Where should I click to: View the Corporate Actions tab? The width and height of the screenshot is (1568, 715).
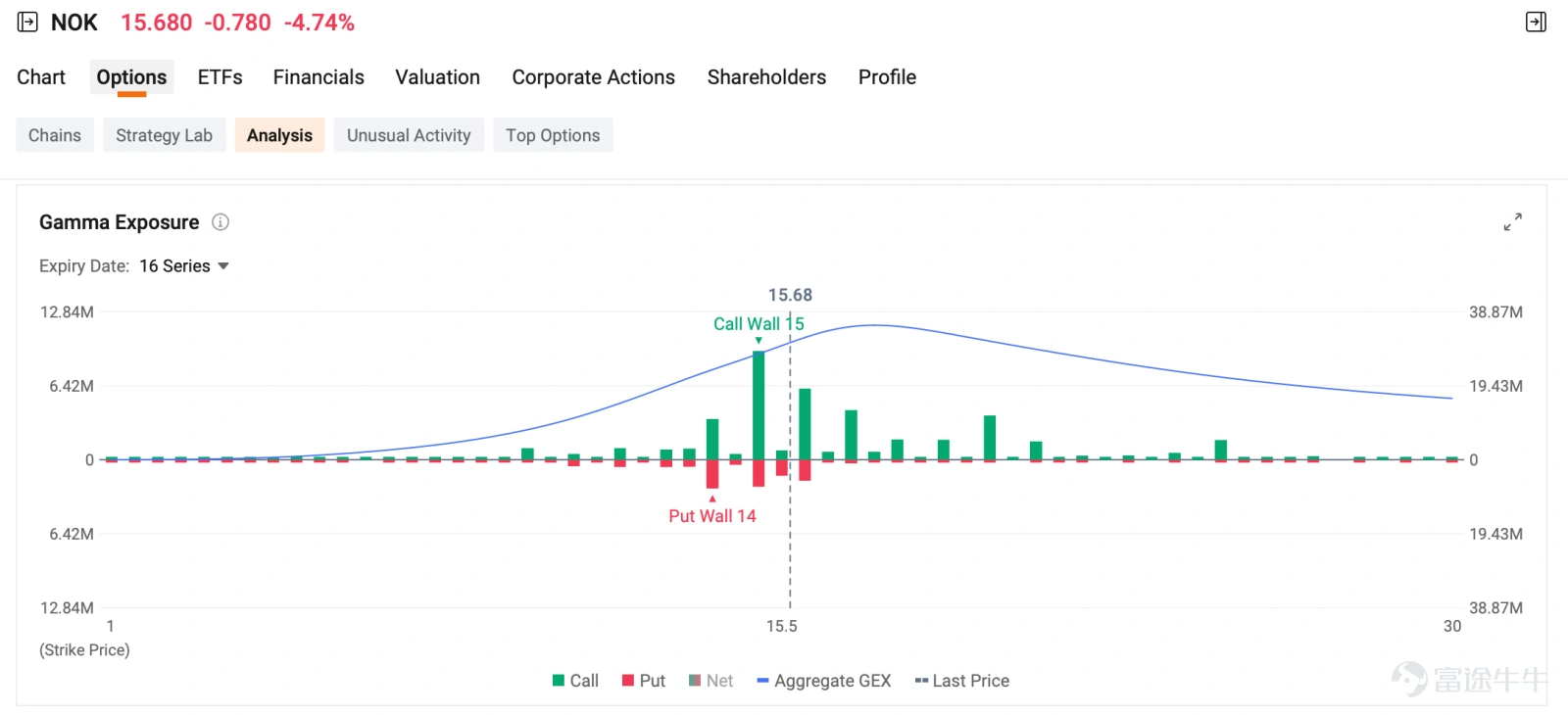coord(593,77)
